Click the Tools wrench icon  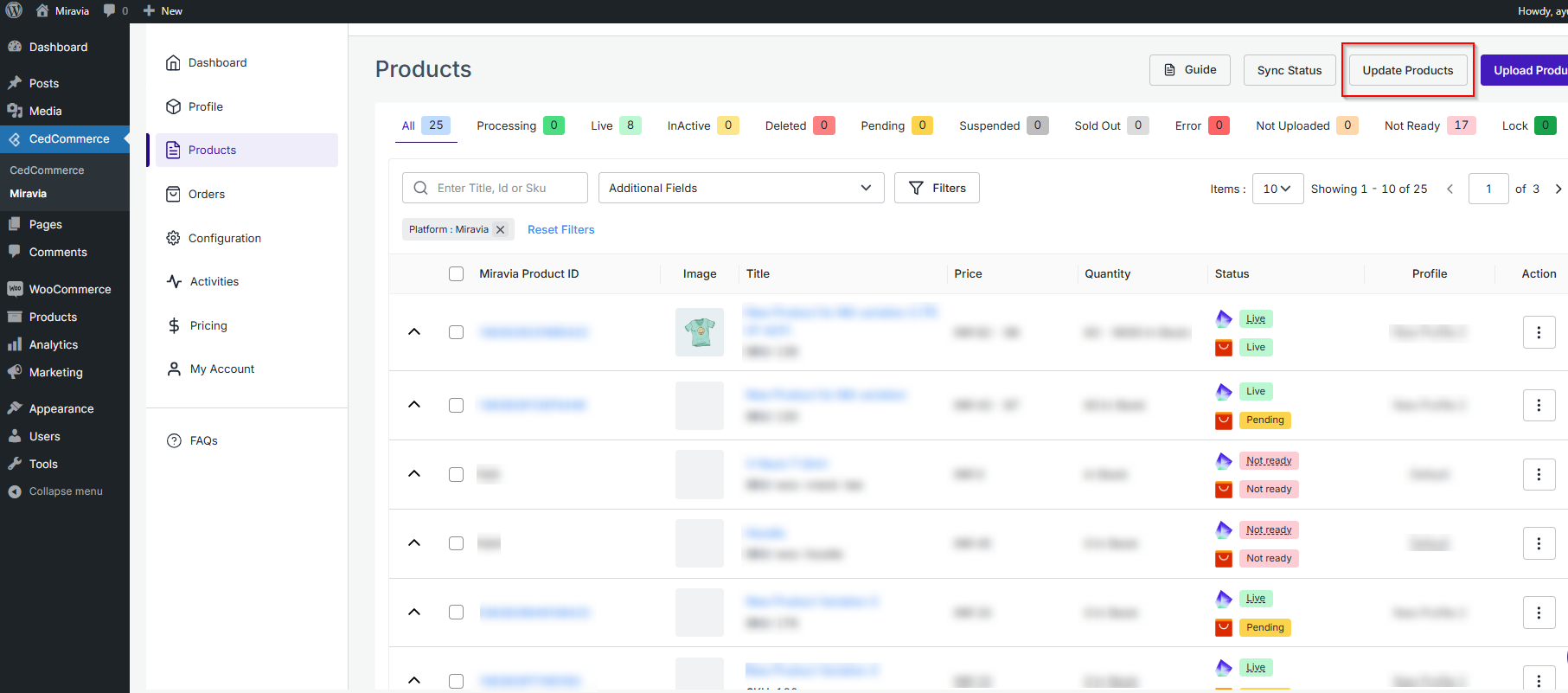[x=15, y=464]
